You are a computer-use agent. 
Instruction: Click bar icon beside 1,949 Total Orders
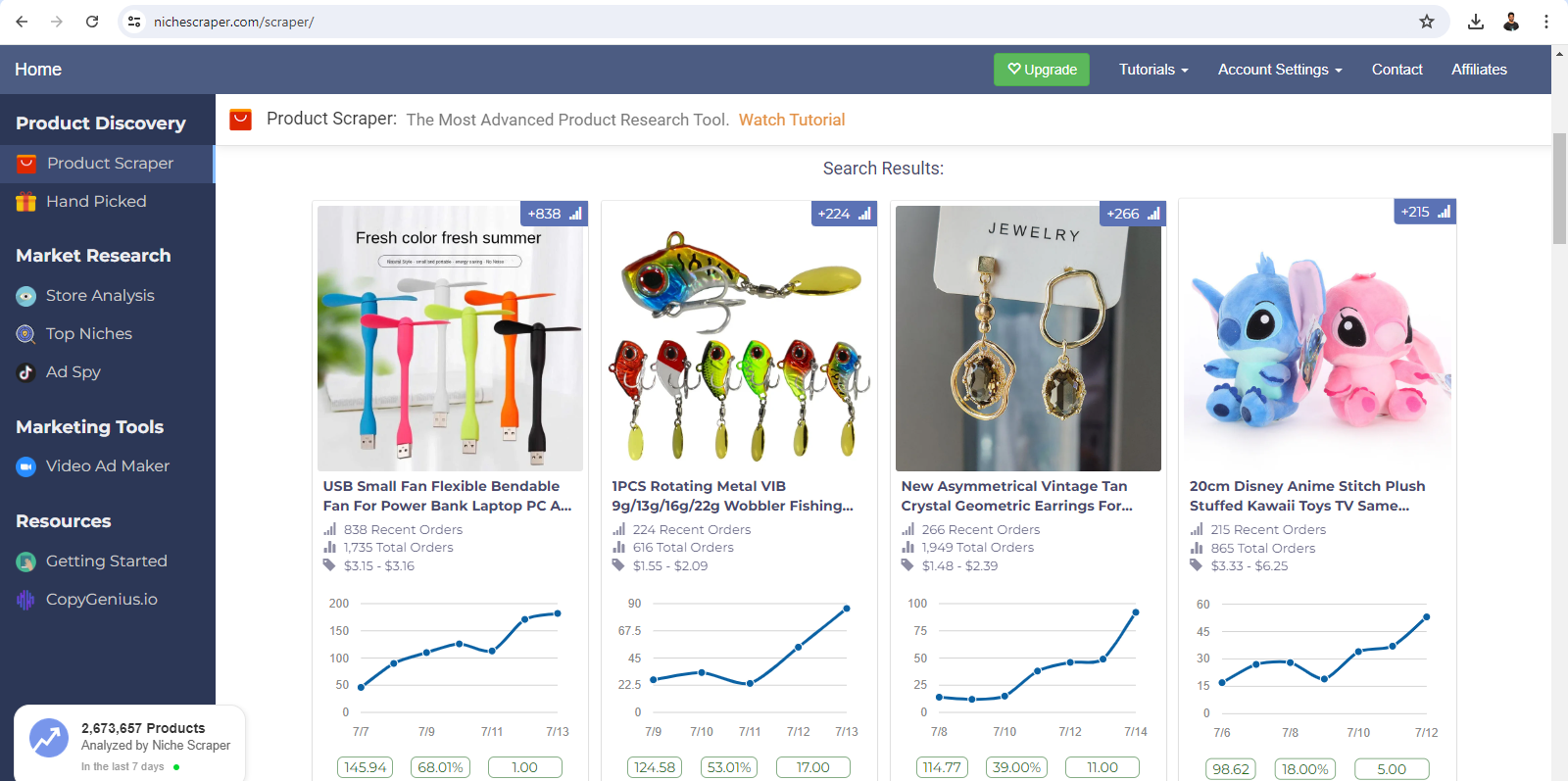pos(907,548)
